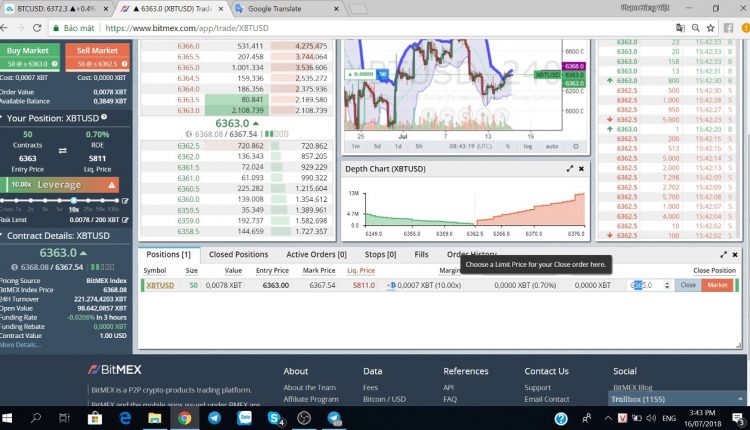750x430 pixels.
Task: Edit Risk Limit with its pencil icon
Action: [125, 220]
